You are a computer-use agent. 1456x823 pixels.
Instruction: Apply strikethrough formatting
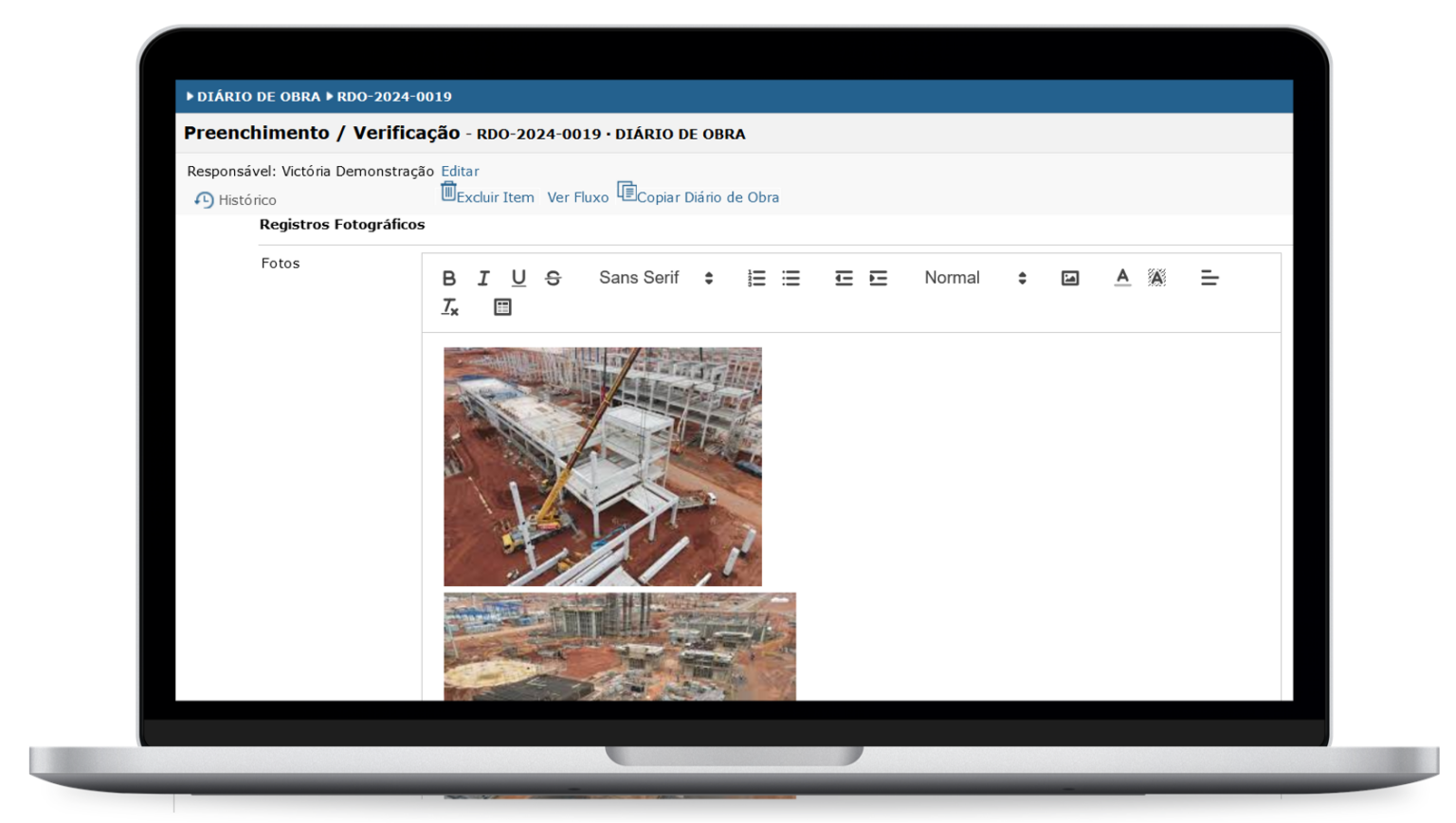554,278
